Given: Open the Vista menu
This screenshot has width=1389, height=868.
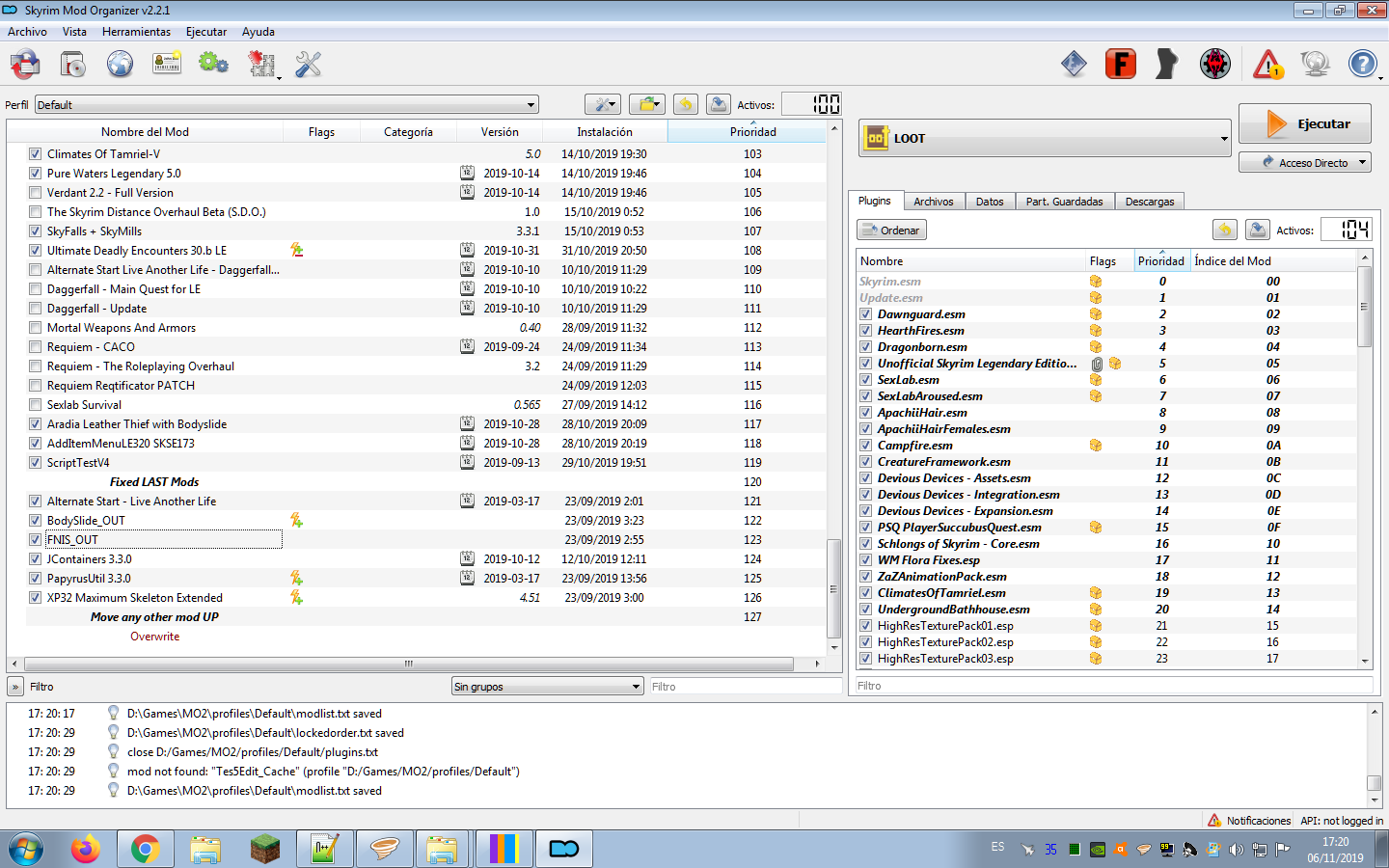Looking at the screenshot, I should [74, 32].
